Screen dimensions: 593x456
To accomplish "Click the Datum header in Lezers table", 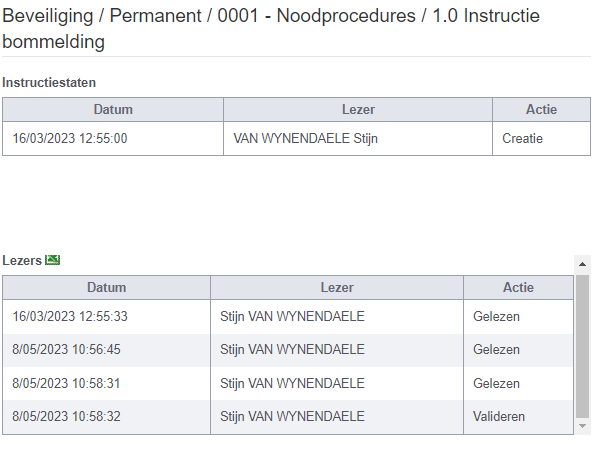I will pyautogui.click(x=107, y=288).
